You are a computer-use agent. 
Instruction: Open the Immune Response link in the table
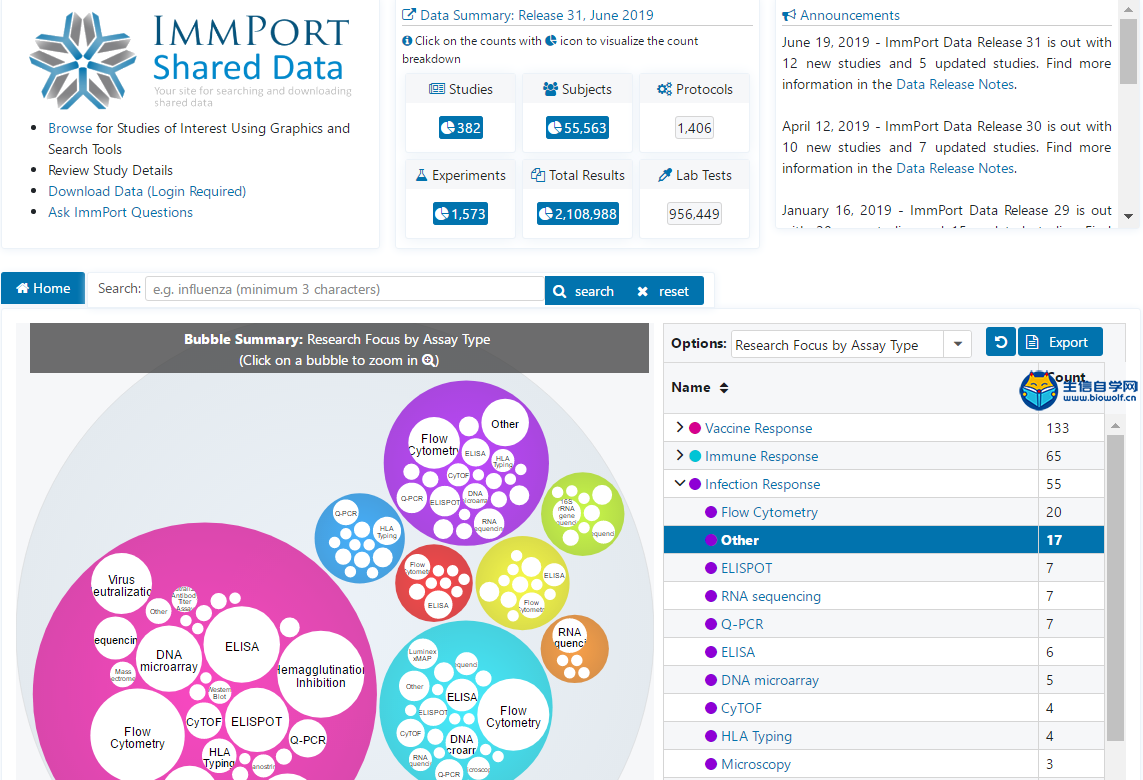click(x=761, y=456)
